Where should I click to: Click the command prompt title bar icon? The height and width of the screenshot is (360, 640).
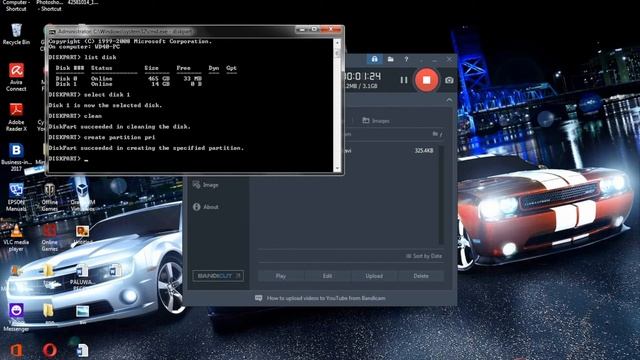click(52, 31)
